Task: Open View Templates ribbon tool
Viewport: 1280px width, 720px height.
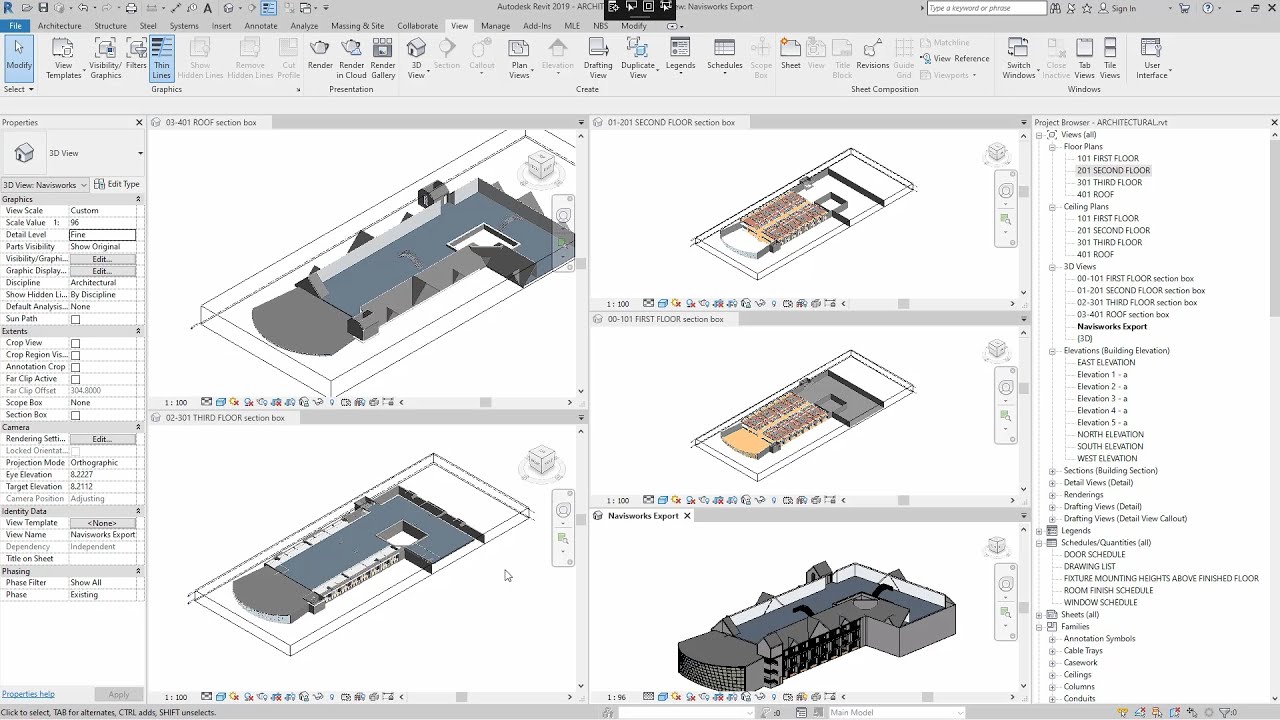Action: [63, 58]
